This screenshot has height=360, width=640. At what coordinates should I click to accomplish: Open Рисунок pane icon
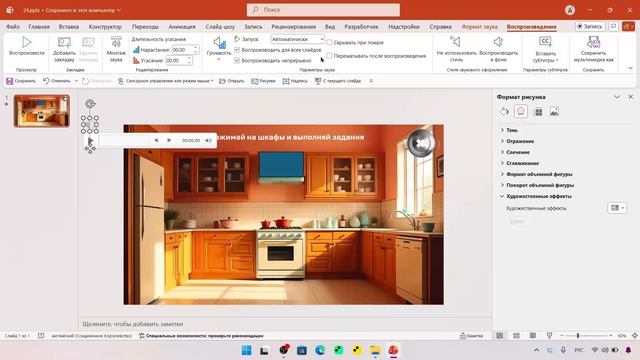pos(554,111)
